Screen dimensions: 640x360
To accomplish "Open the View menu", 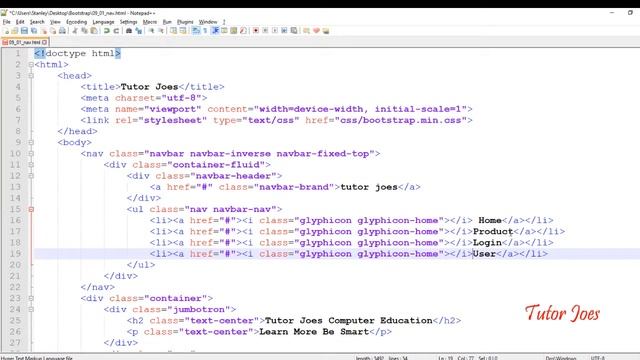I will click(x=55, y=22).
